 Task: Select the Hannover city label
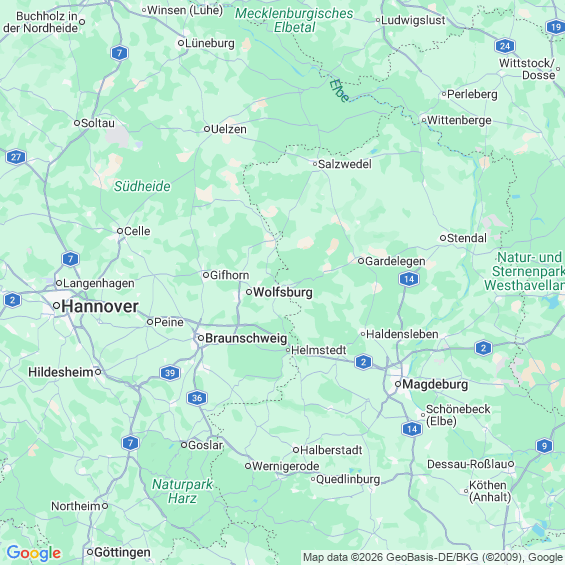click(x=100, y=307)
